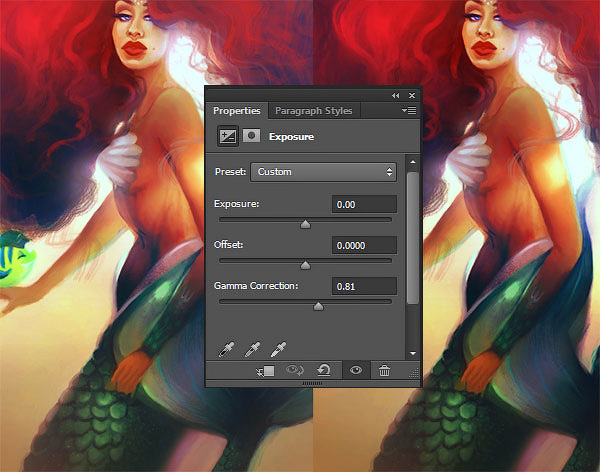This screenshot has width=600, height=472.
Task: Collapse panel with double-arrow icon
Action: (x=396, y=95)
